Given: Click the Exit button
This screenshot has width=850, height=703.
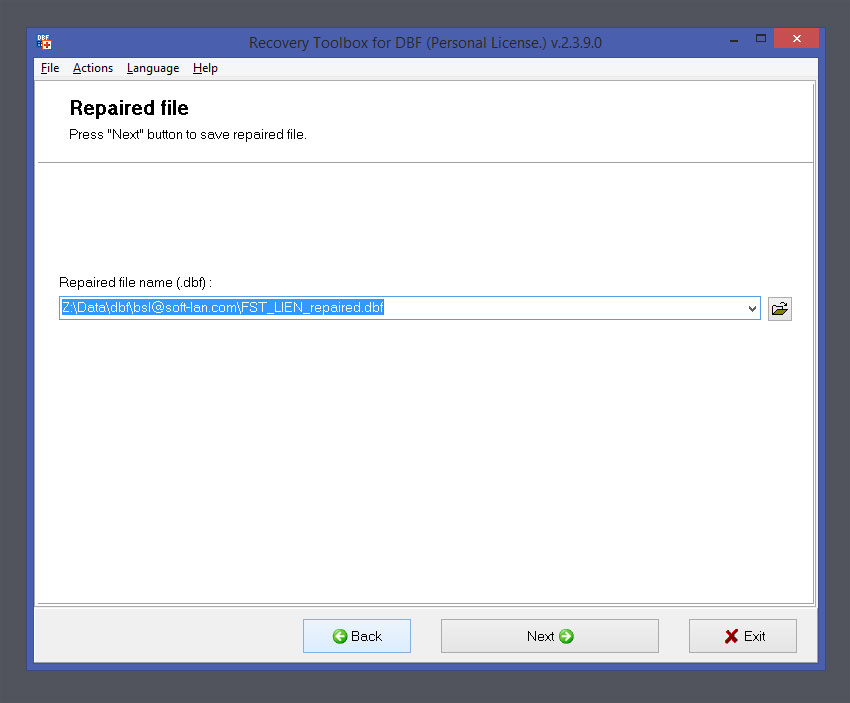Looking at the screenshot, I should click(743, 636).
